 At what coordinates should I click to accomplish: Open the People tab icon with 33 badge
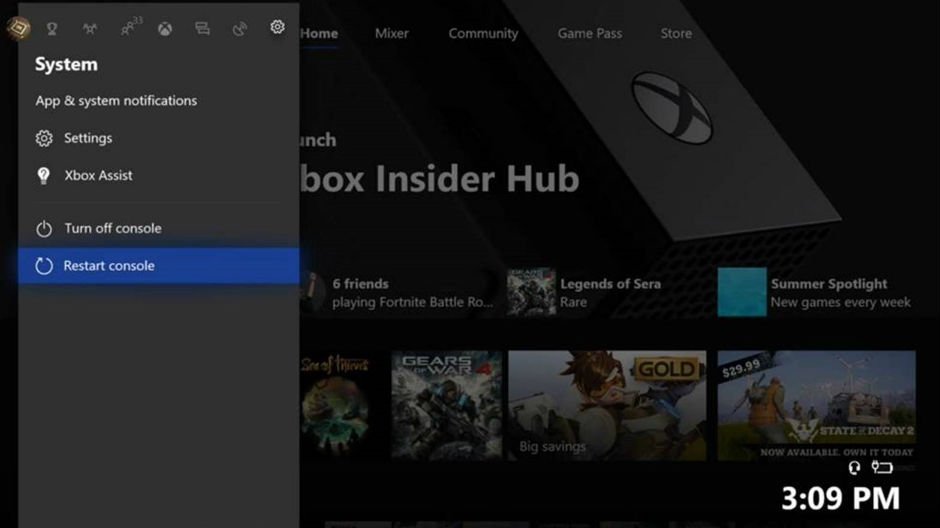tap(131, 26)
